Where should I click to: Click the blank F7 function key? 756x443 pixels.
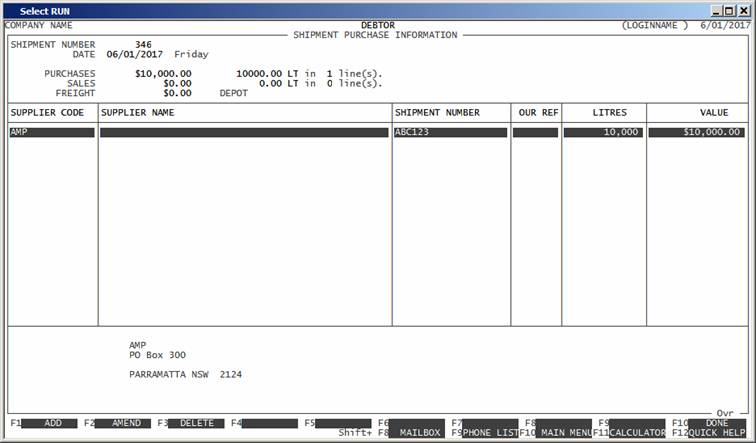pos(490,423)
